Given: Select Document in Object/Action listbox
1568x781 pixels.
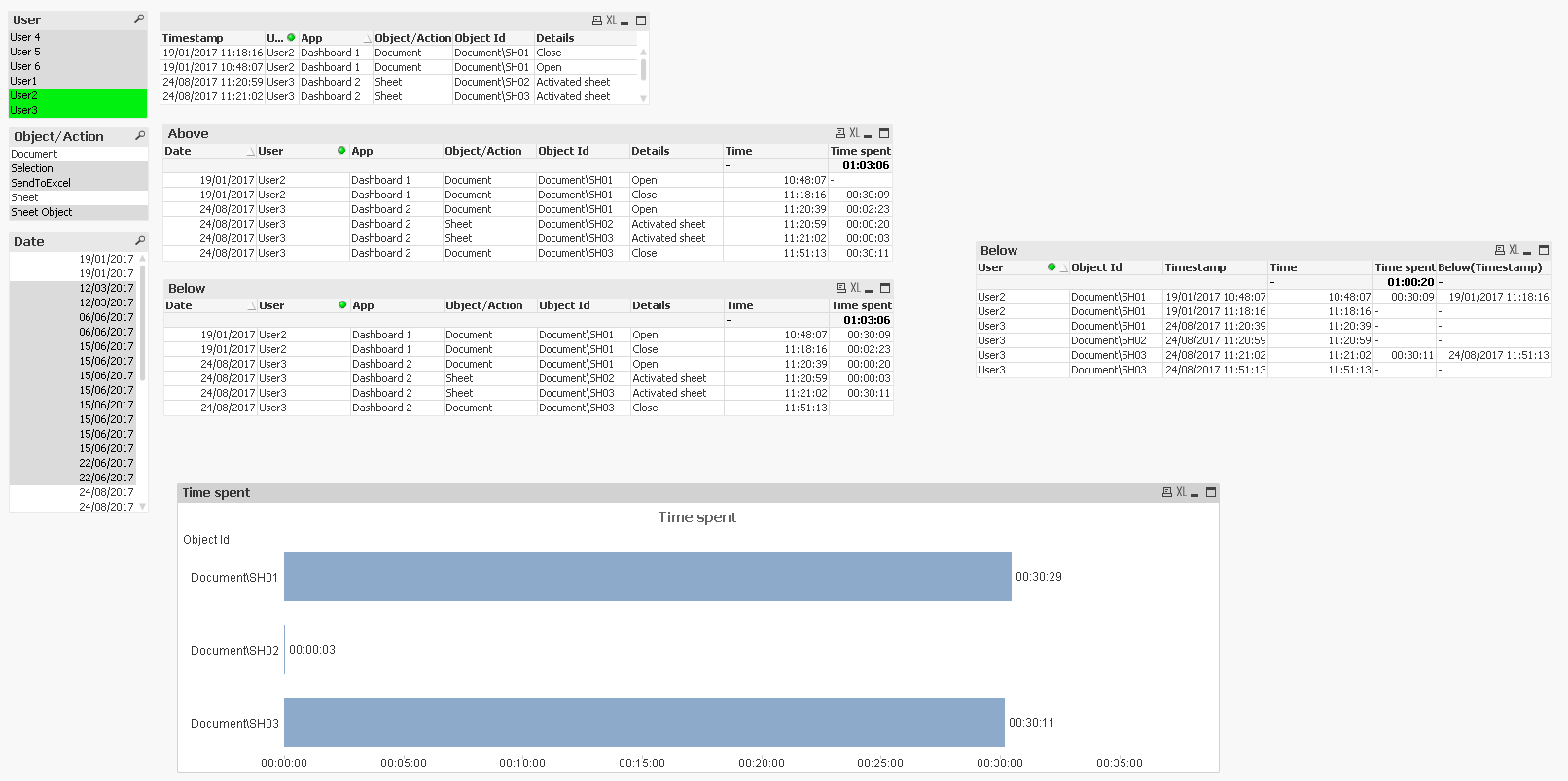Looking at the screenshot, I should coord(79,154).
